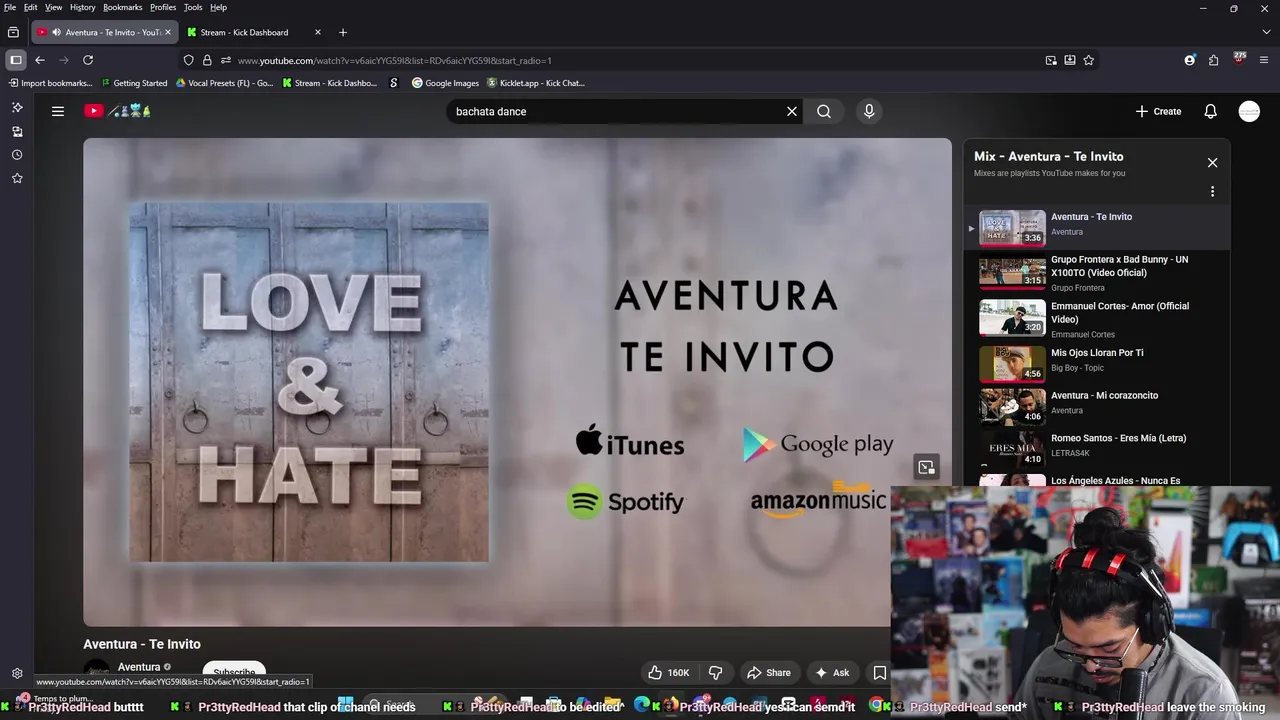Open synced tabs sidebar icon

(x=17, y=131)
